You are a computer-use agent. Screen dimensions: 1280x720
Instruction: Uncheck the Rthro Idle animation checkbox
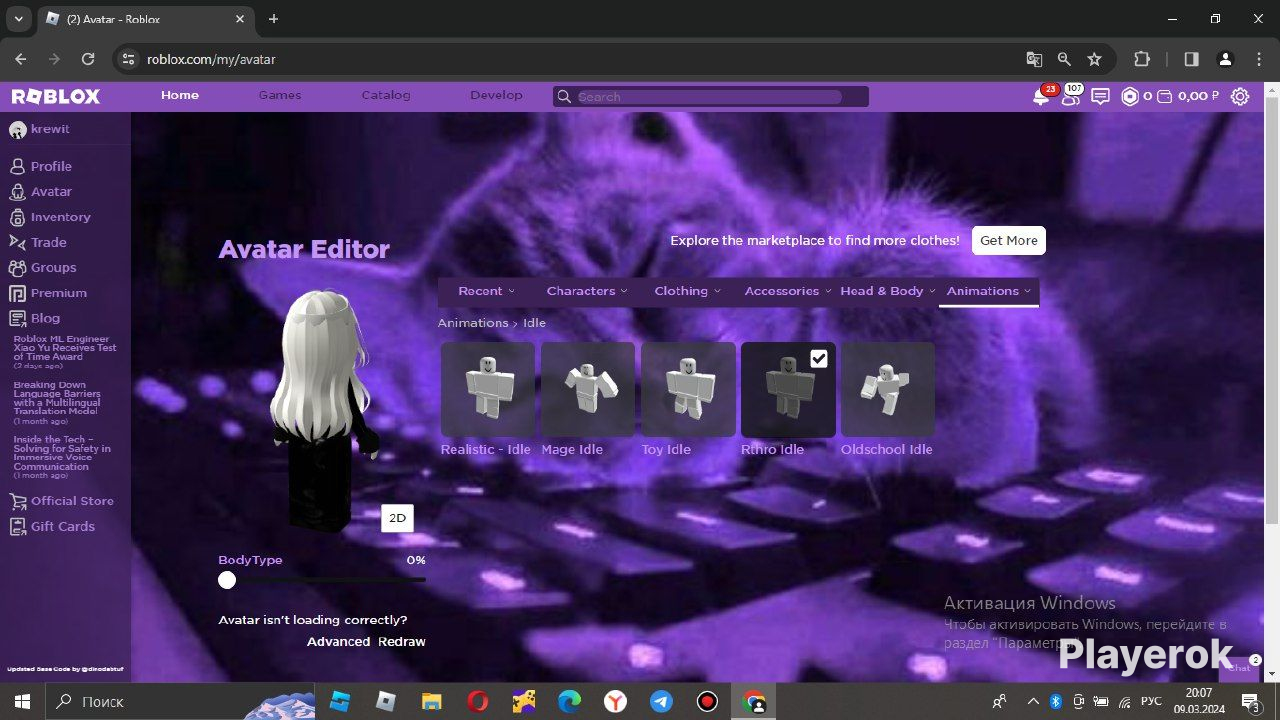click(819, 359)
